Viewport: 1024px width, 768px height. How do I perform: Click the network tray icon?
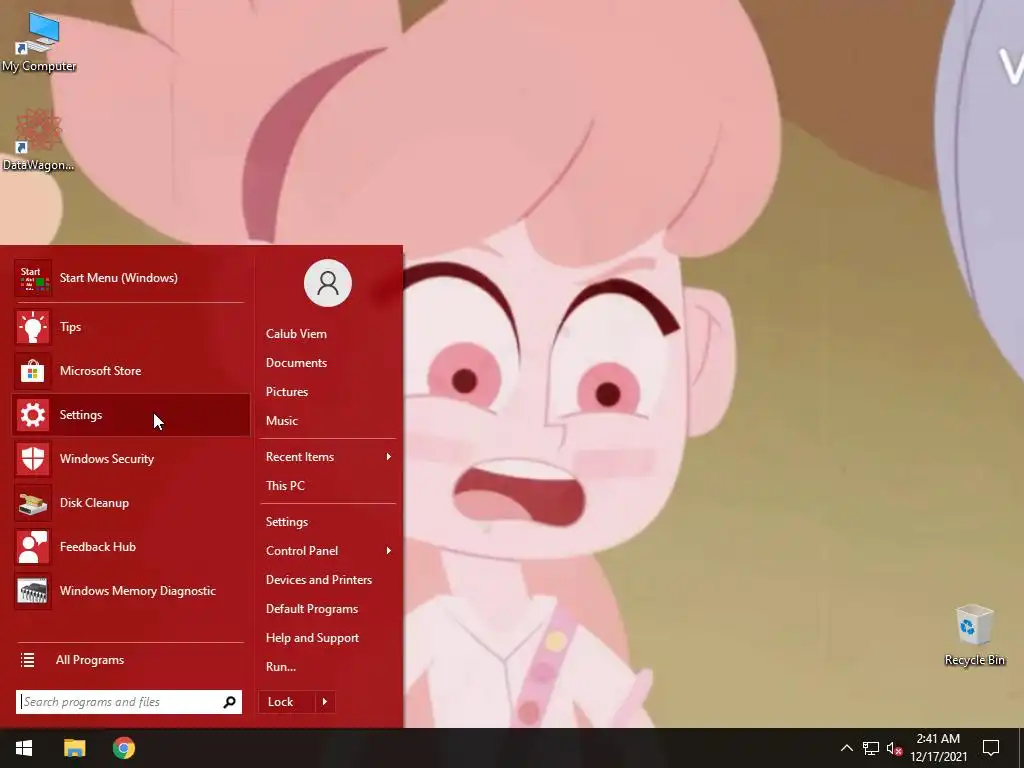(871, 748)
